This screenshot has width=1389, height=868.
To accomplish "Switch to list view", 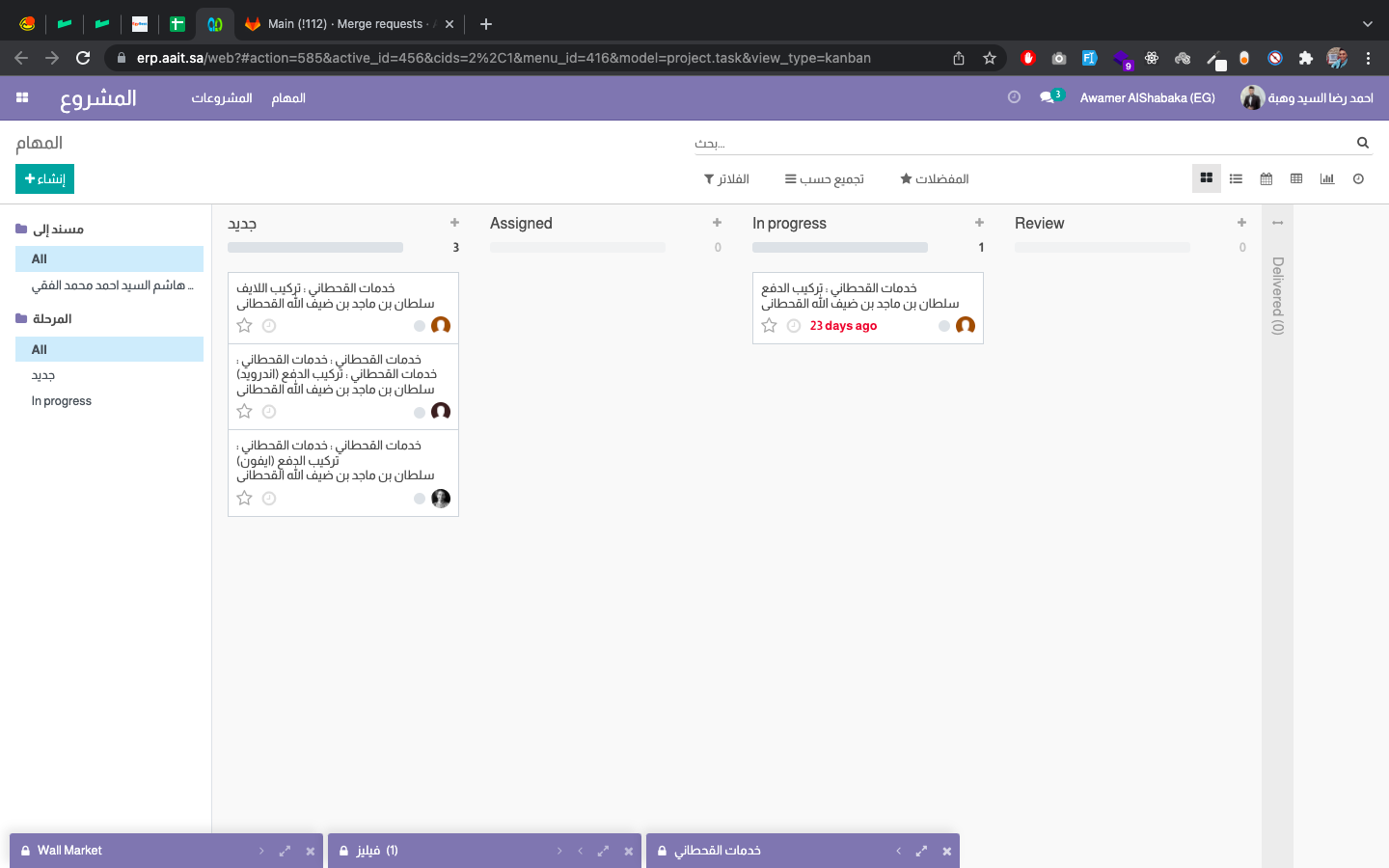I will [x=1236, y=178].
